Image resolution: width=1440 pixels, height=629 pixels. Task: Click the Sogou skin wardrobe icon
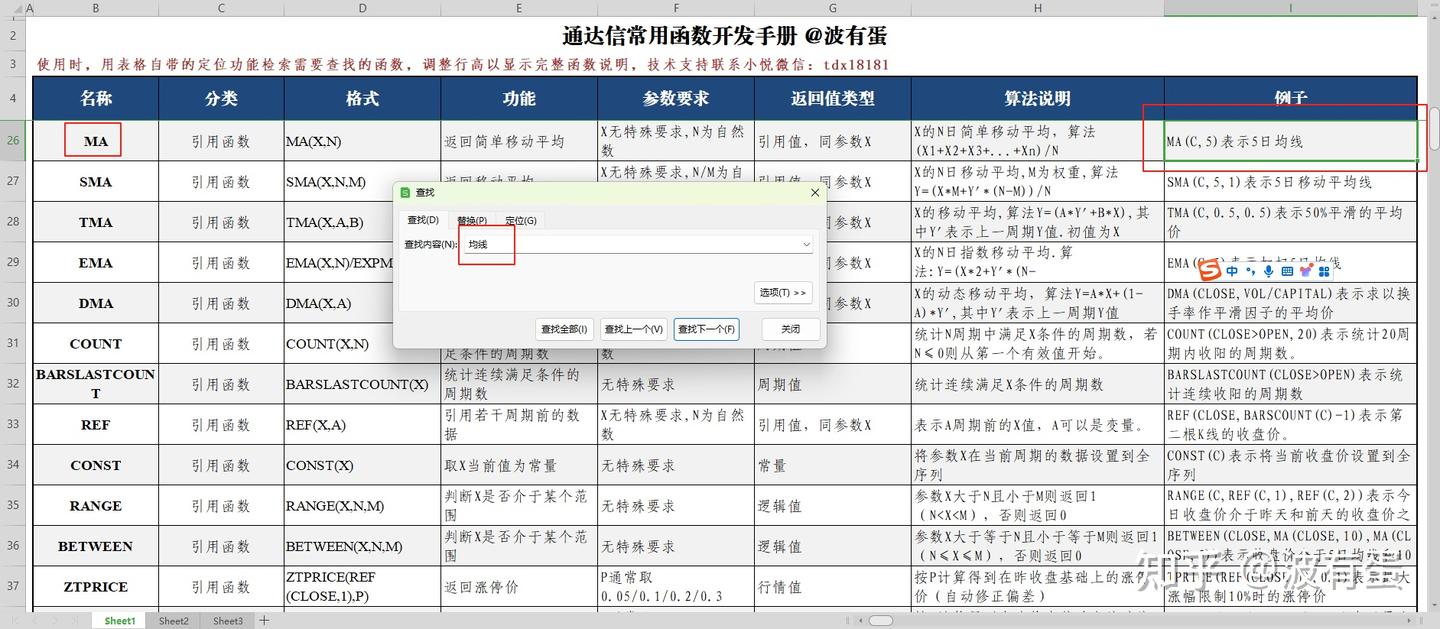pos(1305,271)
